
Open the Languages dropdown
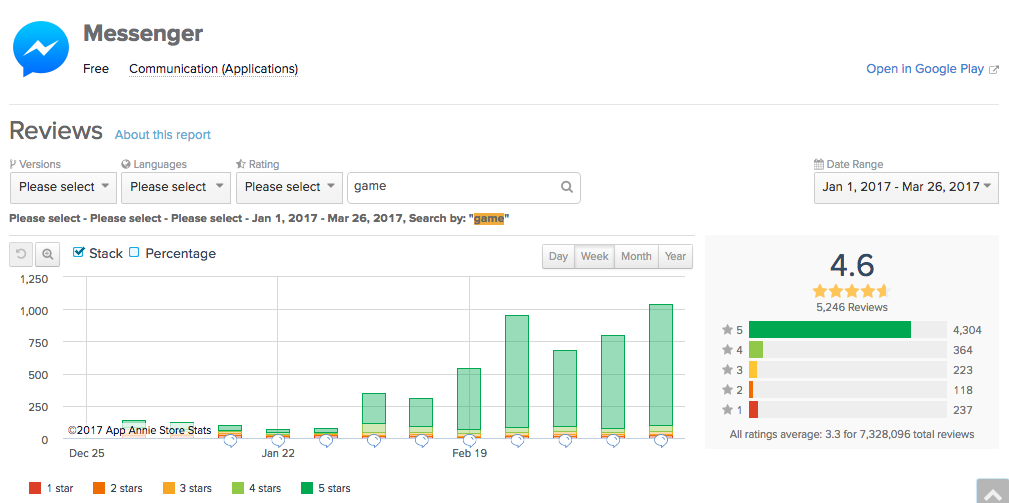click(x=176, y=187)
